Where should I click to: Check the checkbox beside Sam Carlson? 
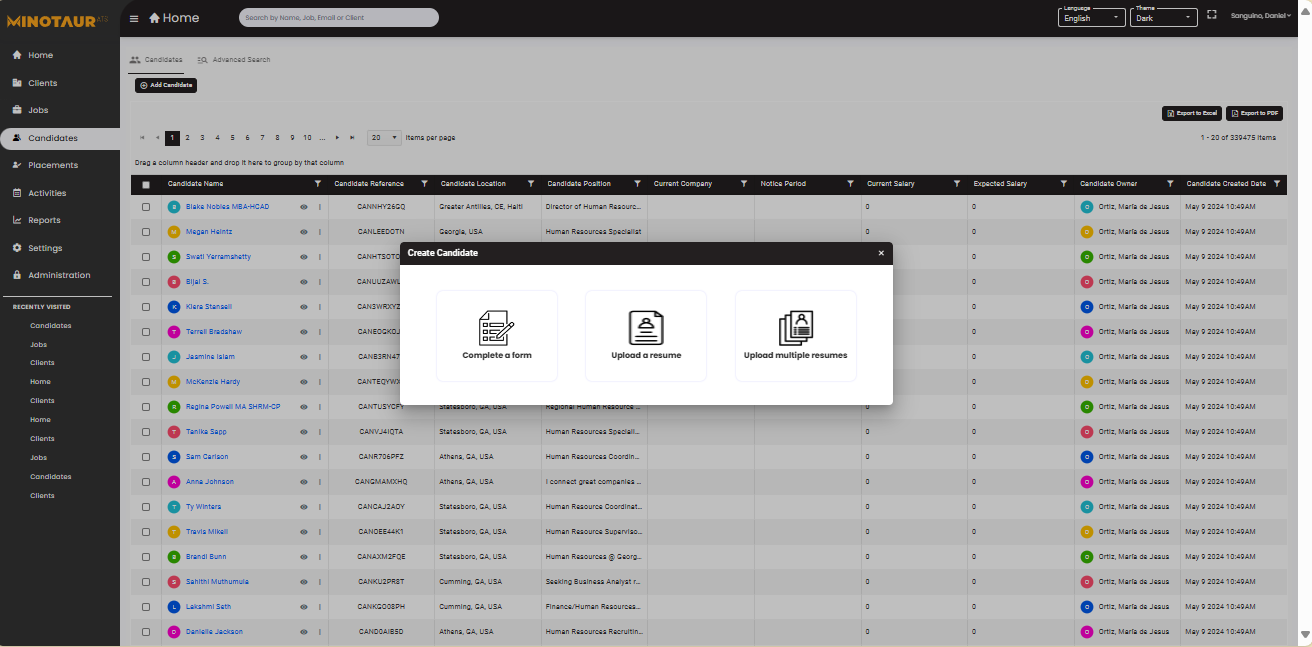(x=145, y=456)
